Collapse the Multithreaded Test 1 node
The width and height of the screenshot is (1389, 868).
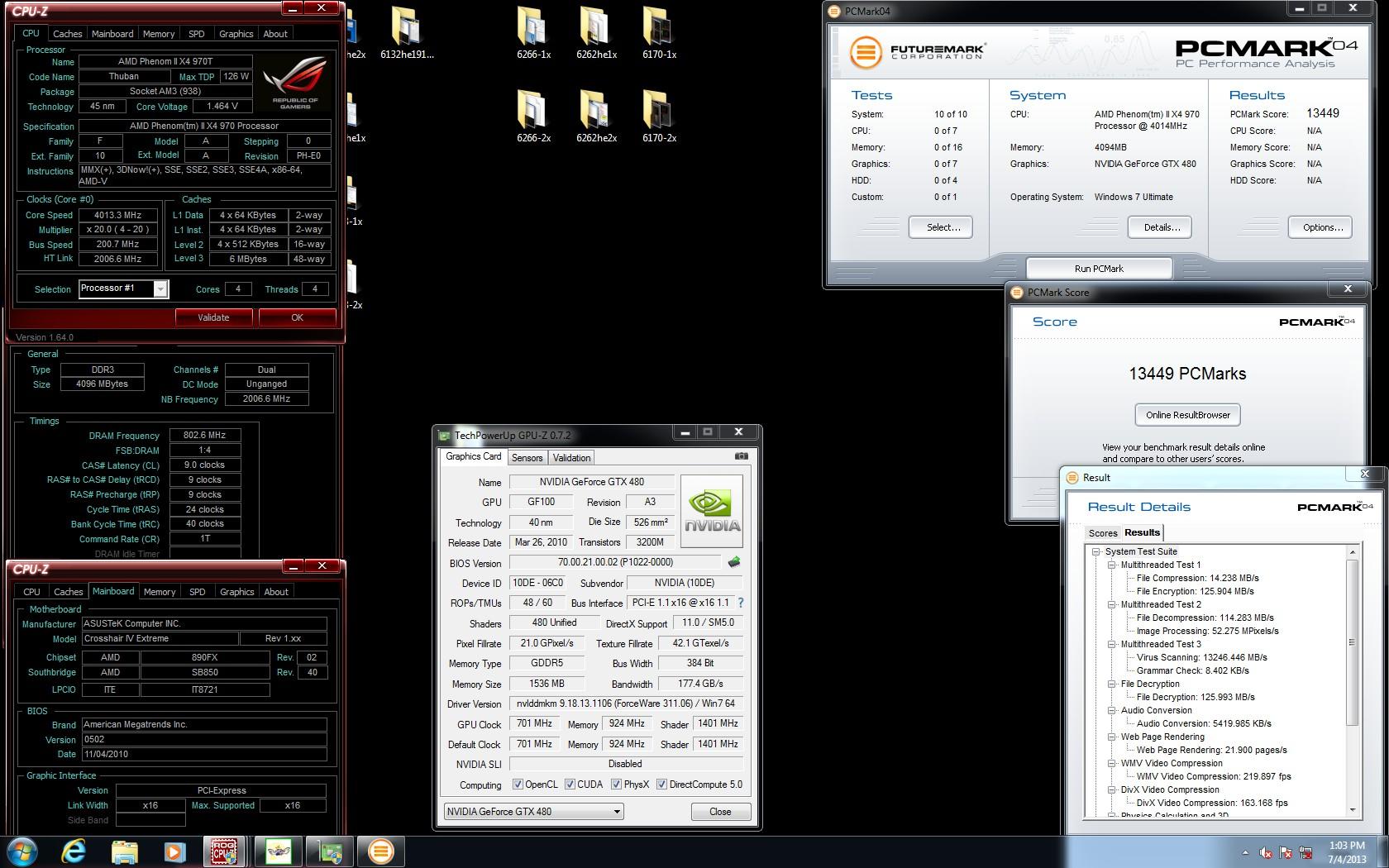point(1112,565)
